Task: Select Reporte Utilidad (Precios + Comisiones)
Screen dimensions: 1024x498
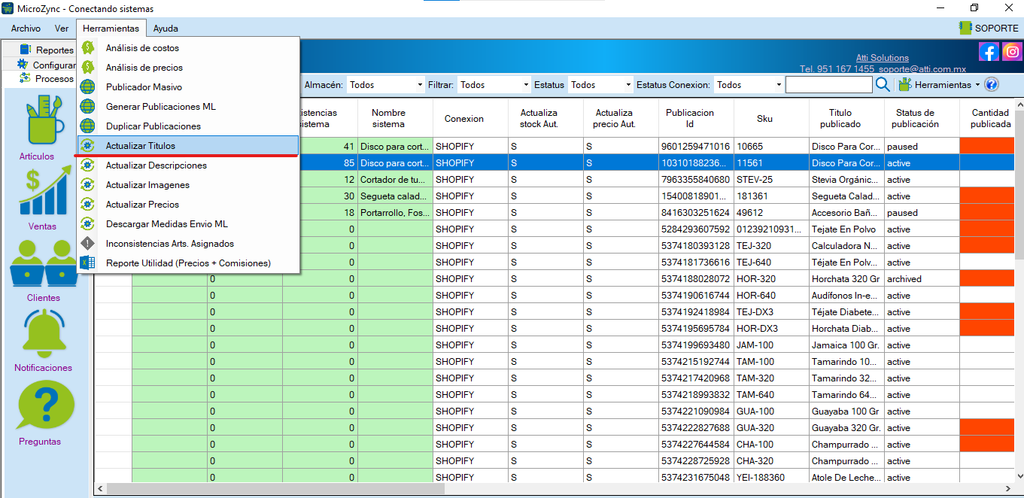Action: [188, 263]
